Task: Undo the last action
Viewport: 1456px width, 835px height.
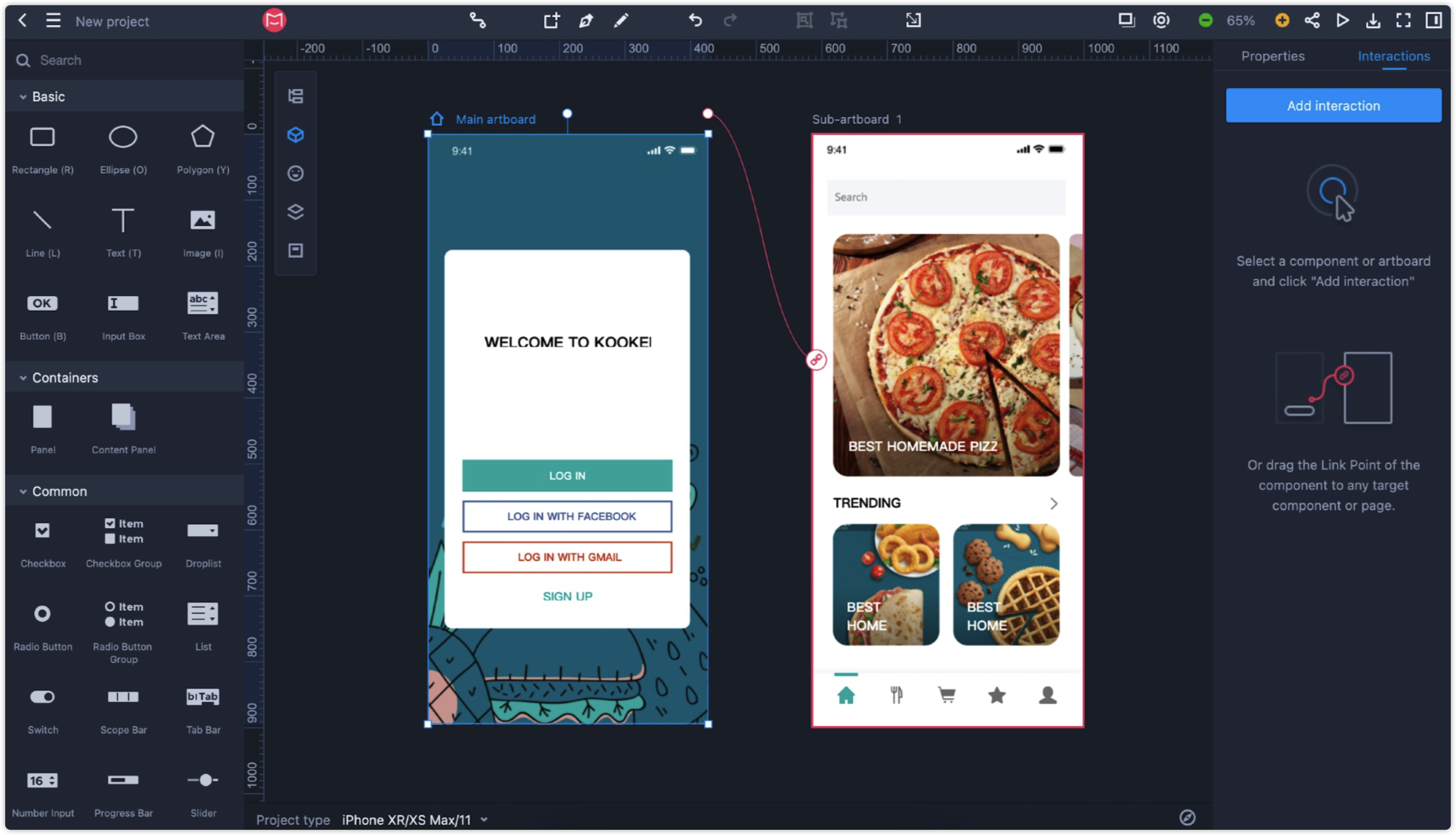Action: point(695,21)
